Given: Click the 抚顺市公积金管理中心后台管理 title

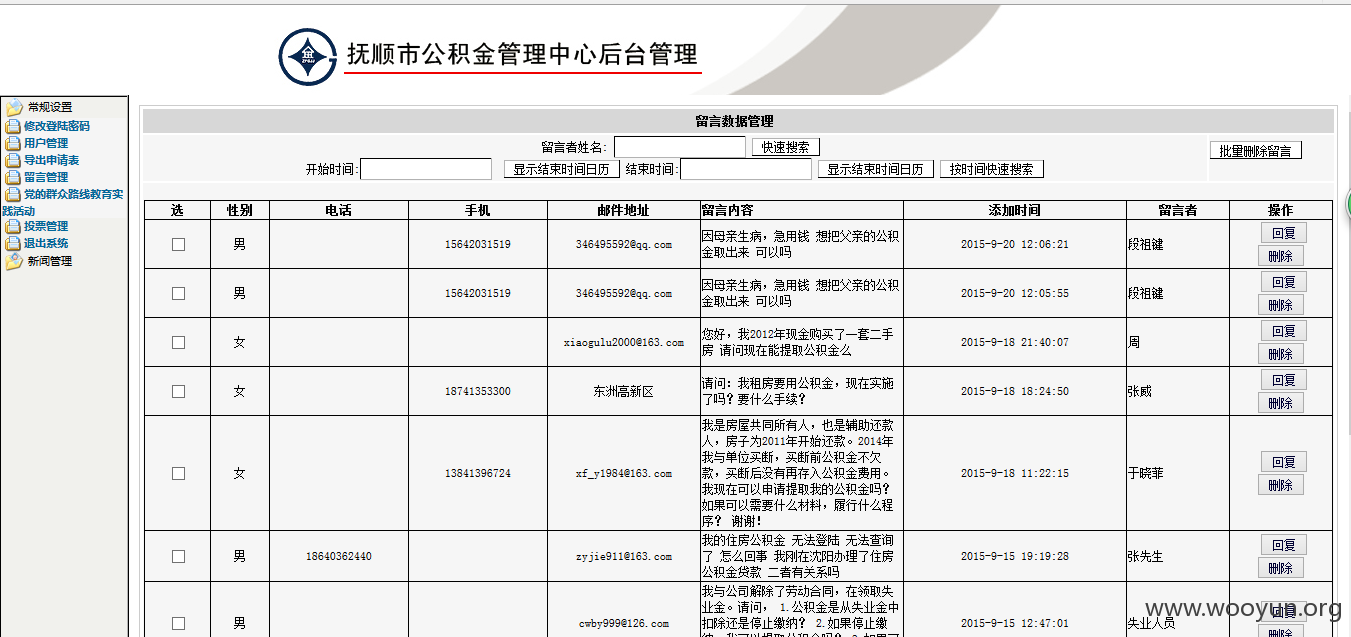Looking at the screenshot, I should (522, 54).
